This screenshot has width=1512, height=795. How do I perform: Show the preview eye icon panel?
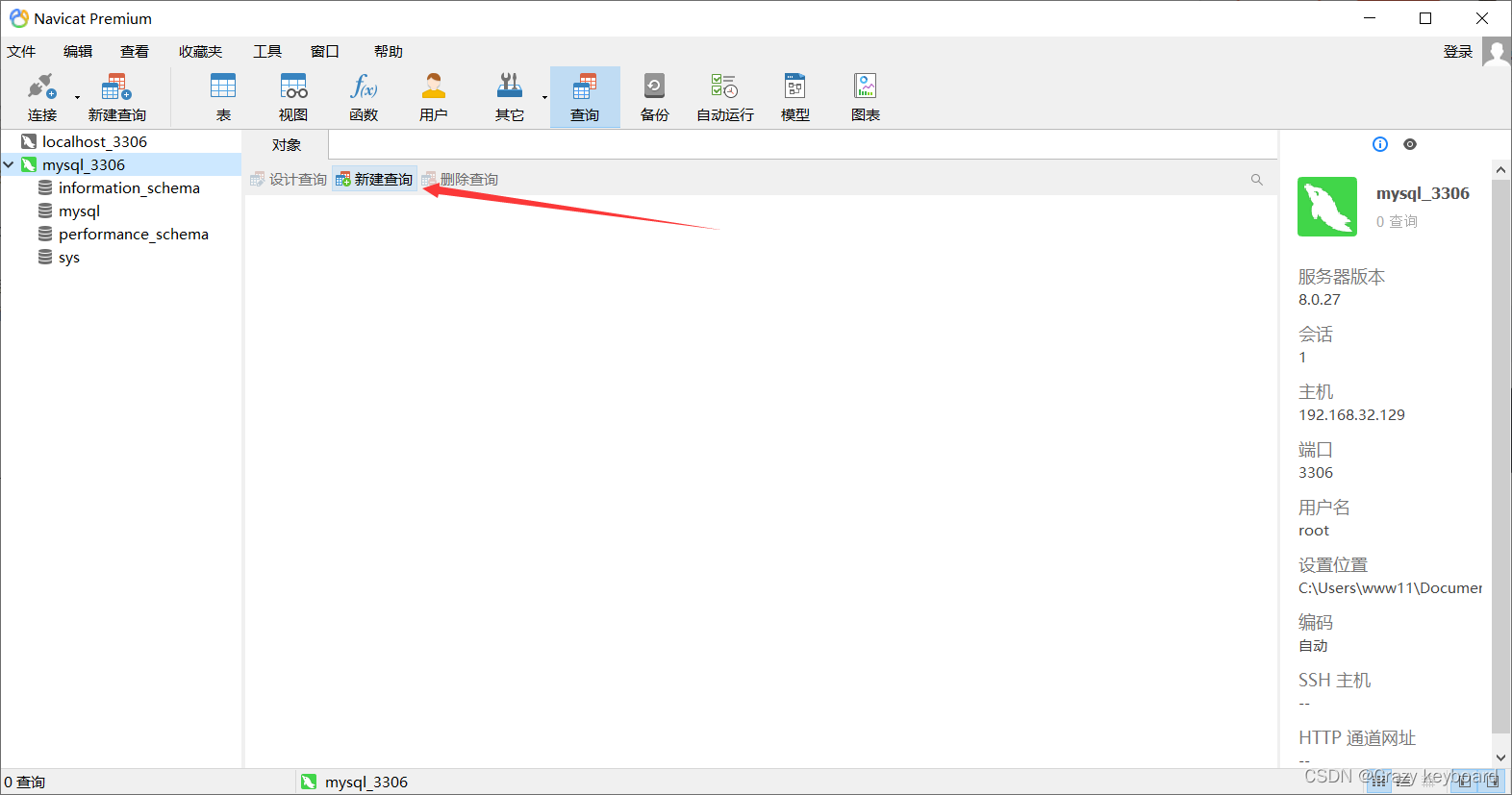[x=1410, y=144]
